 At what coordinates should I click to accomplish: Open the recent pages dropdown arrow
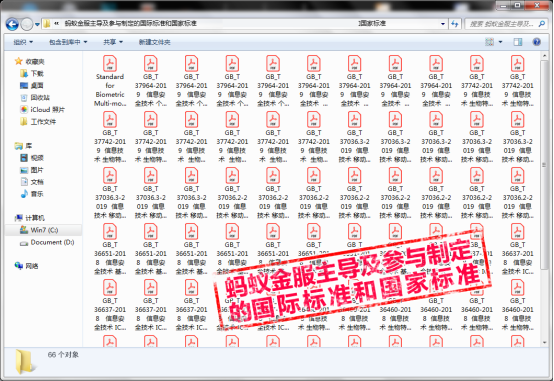click(37, 24)
